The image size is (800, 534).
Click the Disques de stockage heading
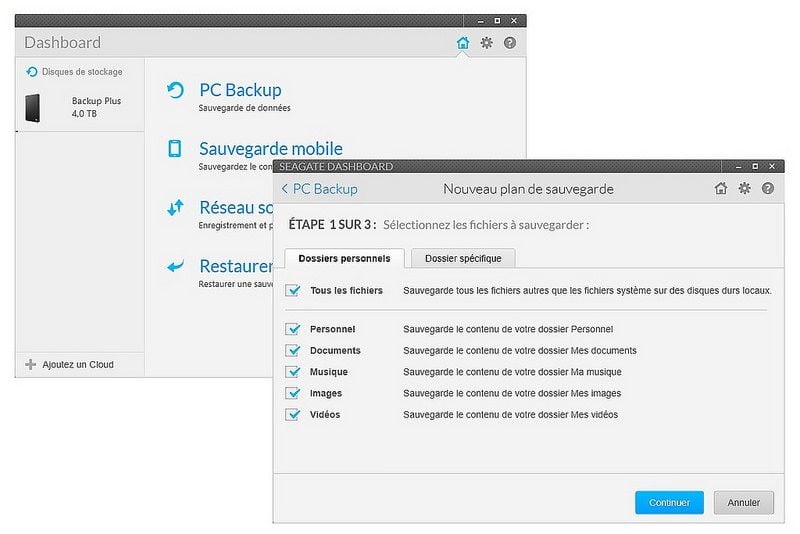coord(82,72)
